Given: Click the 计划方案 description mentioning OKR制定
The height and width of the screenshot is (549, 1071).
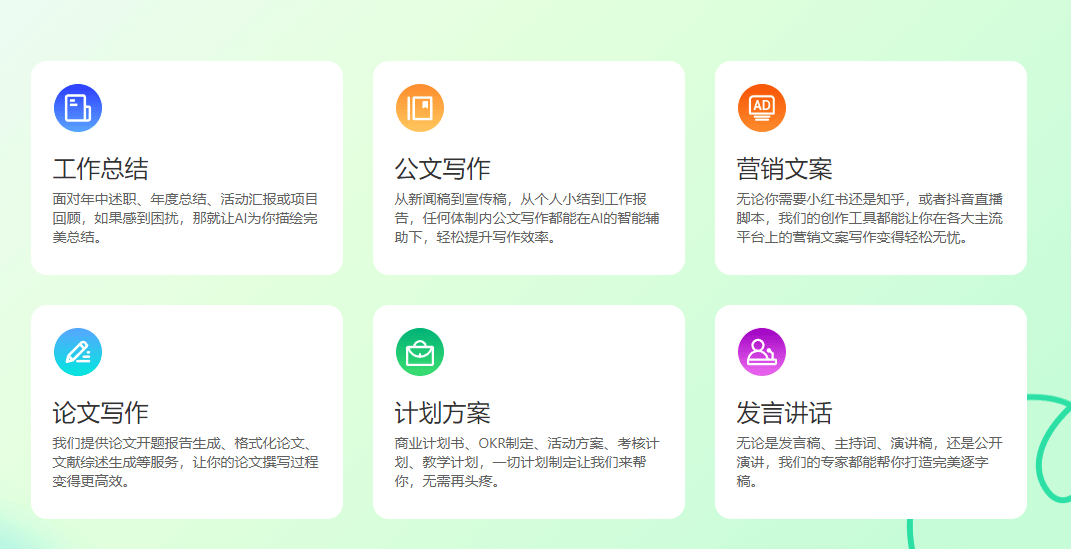Looking at the screenshot, I should 527,462.
